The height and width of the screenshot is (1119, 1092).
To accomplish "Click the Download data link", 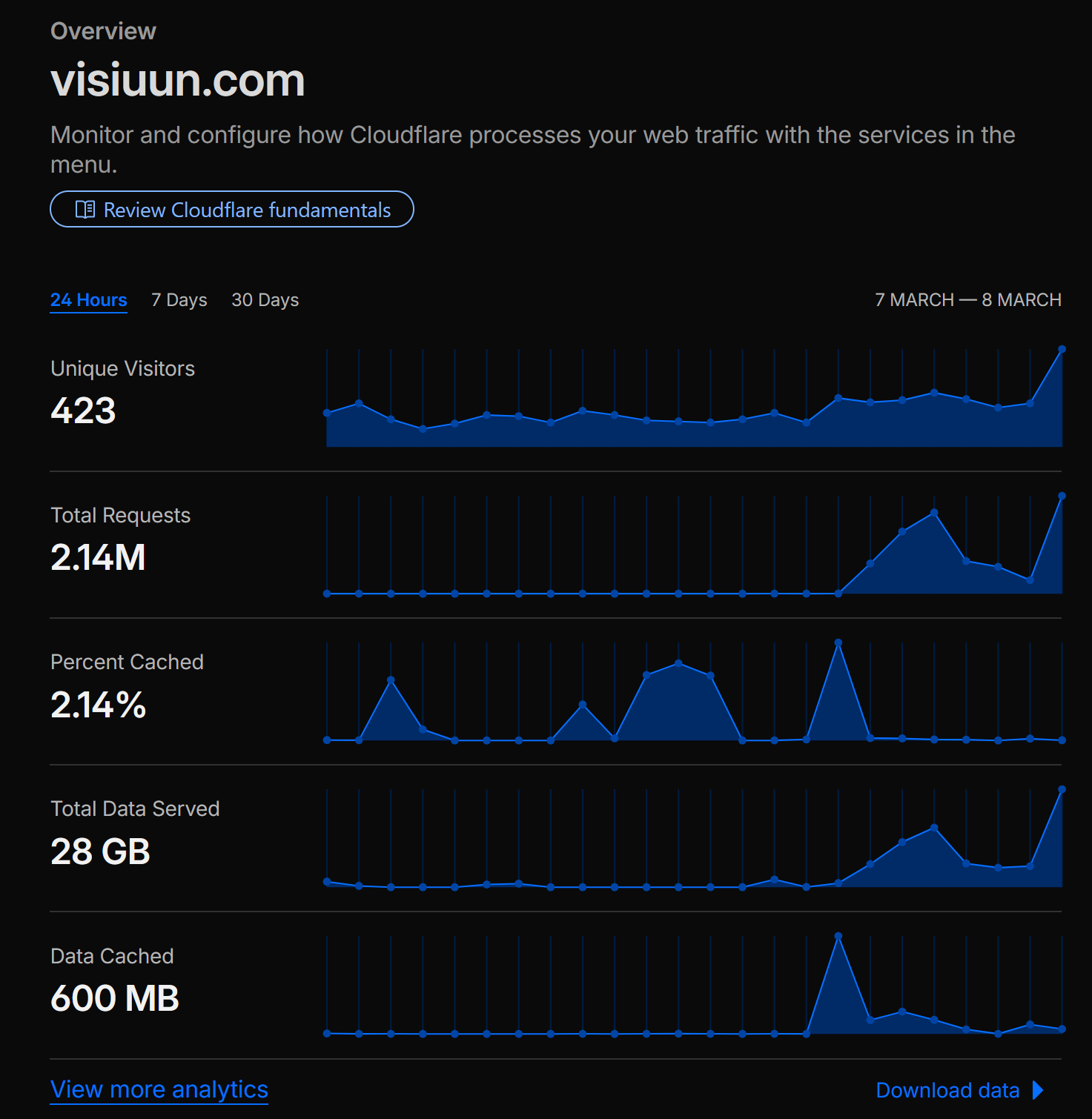I will 947,1090.
